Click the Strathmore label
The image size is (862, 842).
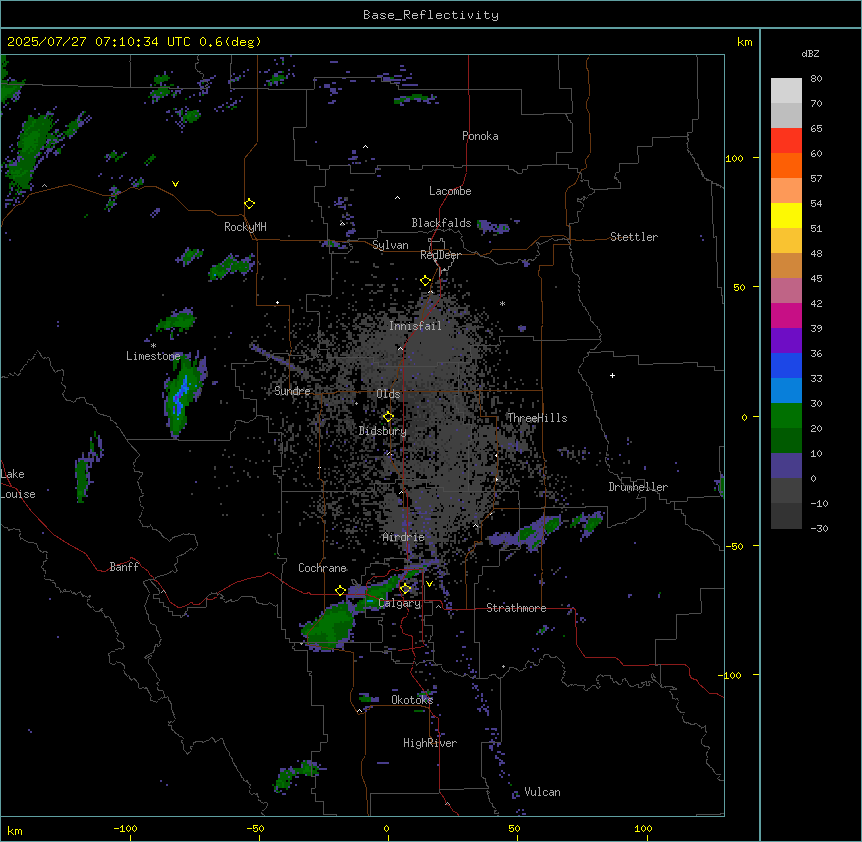pyautogui.click(x=516, y=608)
